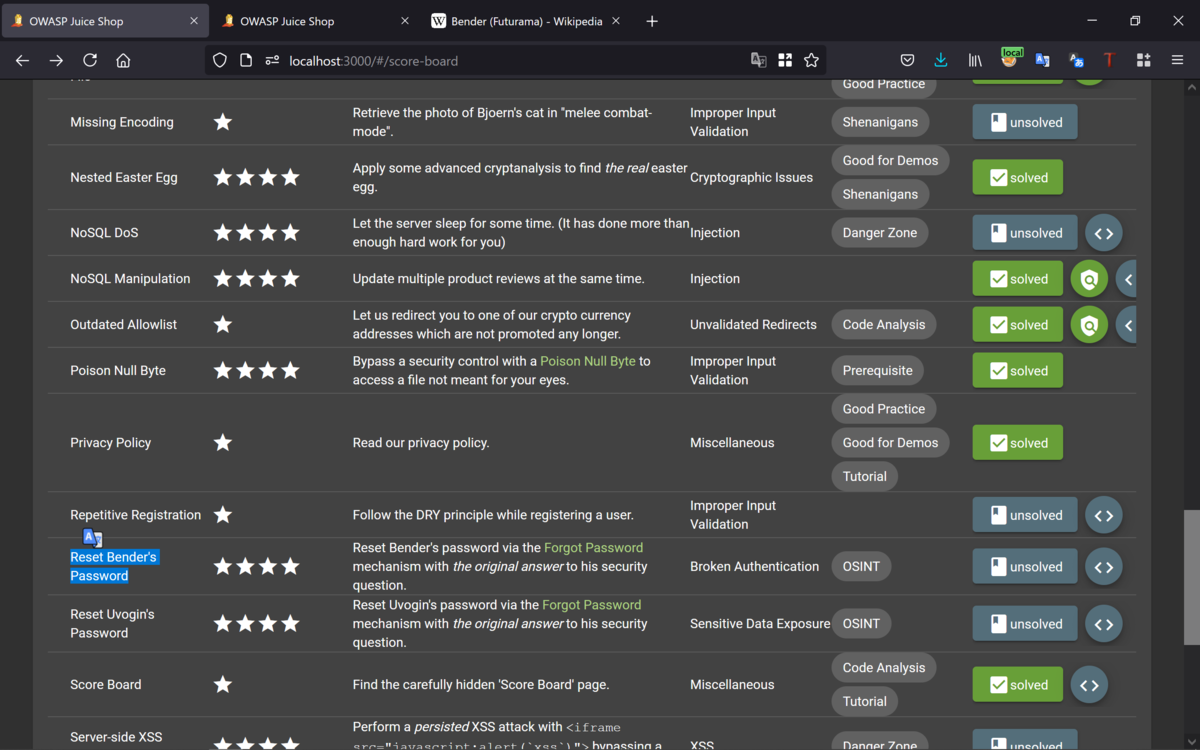Close the Bender (Futurama) Wikipedia tab
The image size is (1200, 750).
pos(616,21)
